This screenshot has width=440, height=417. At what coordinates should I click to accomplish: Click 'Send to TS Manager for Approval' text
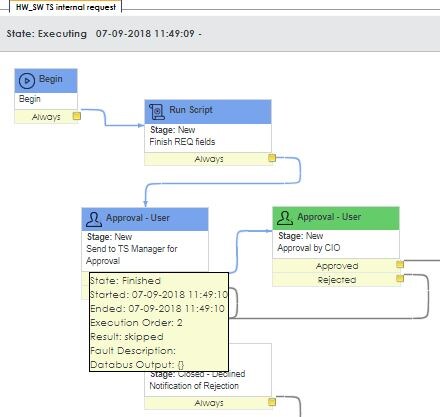click(x=132, y=255)
